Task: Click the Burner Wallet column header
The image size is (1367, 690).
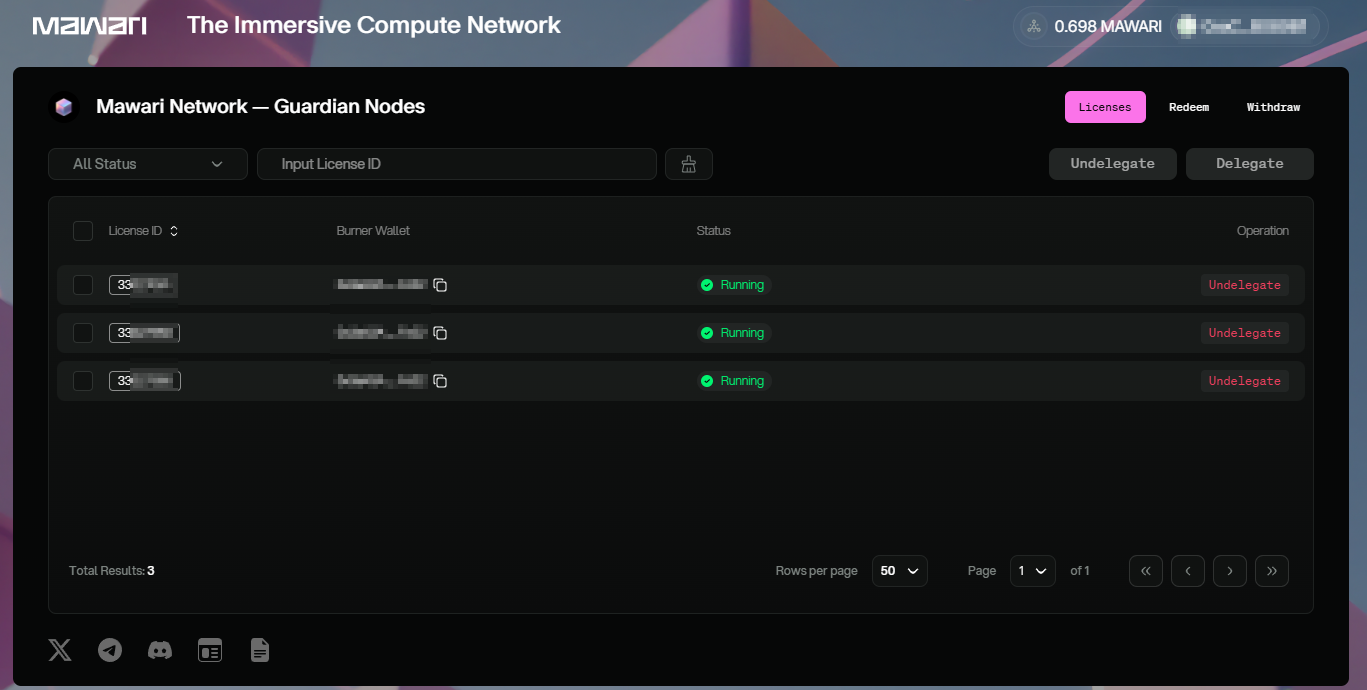Action: tap(373, 231)
